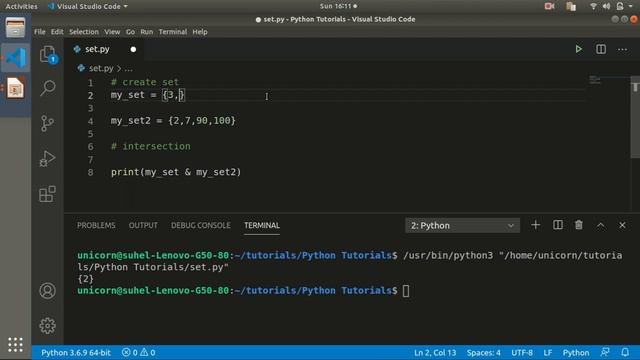Open the feedback icon in status bar

[605, 352]
